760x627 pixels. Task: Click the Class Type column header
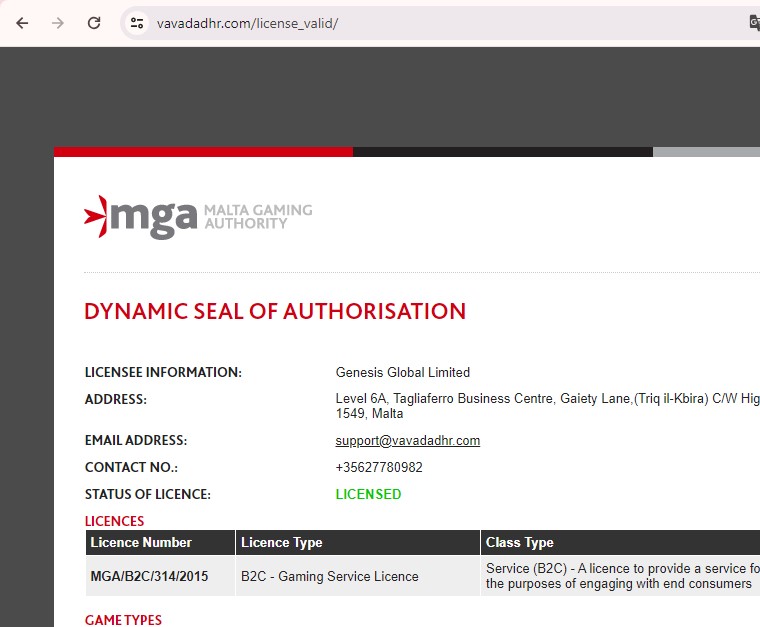point(620,542)
